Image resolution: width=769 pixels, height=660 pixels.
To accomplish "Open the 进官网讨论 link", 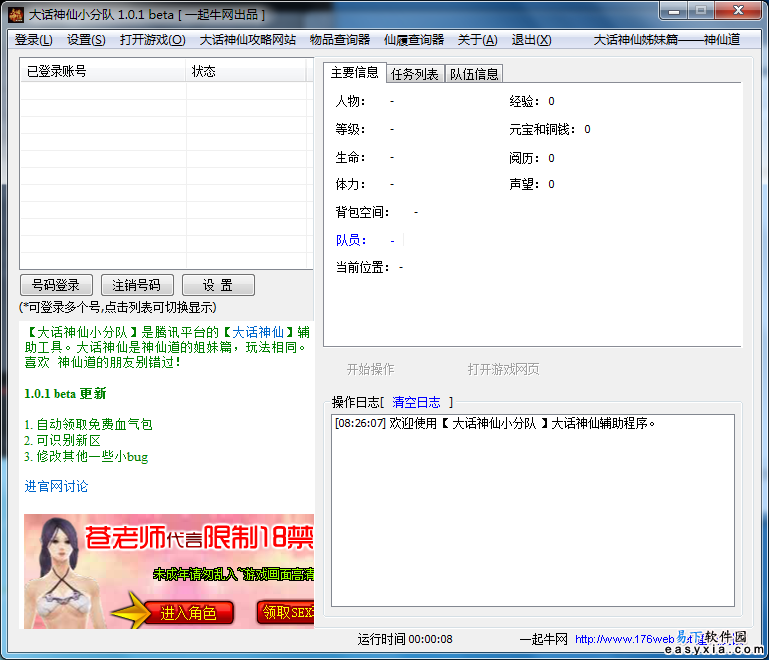I will point(56,487).
